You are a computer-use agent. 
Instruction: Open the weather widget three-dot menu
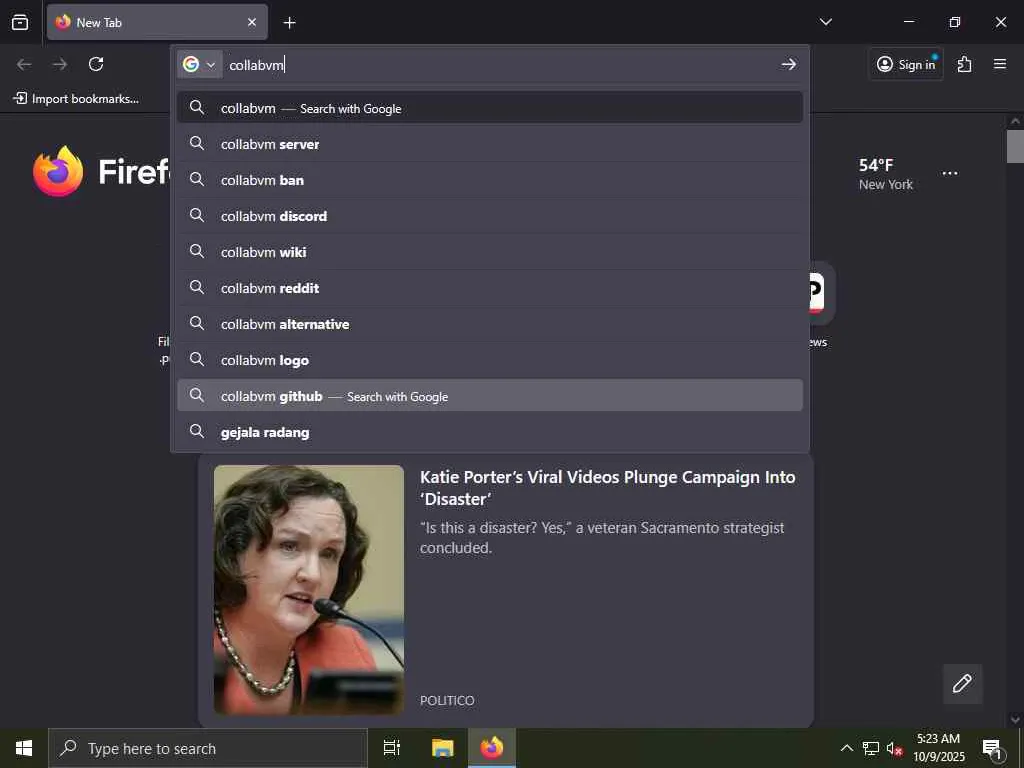pos(950,173)
